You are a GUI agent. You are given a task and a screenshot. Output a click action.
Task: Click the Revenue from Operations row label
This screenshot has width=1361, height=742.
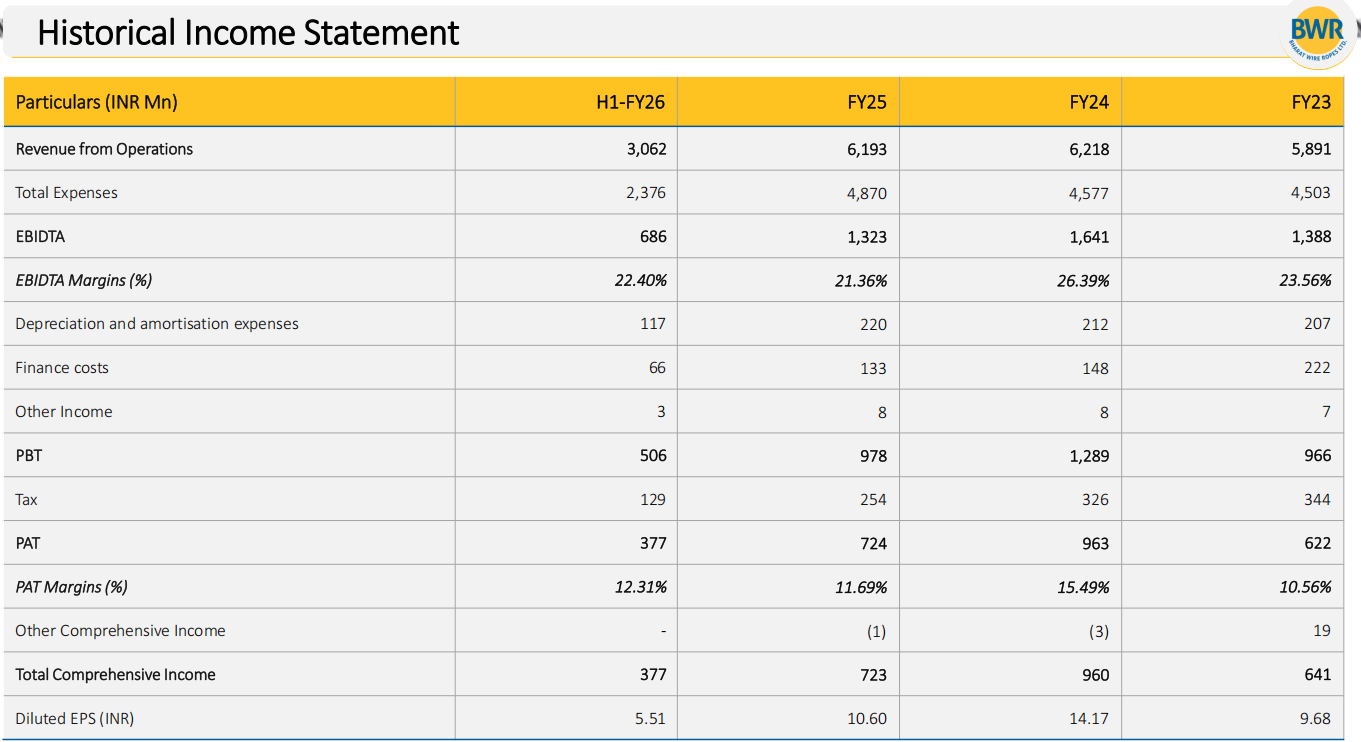pos(104,149)
